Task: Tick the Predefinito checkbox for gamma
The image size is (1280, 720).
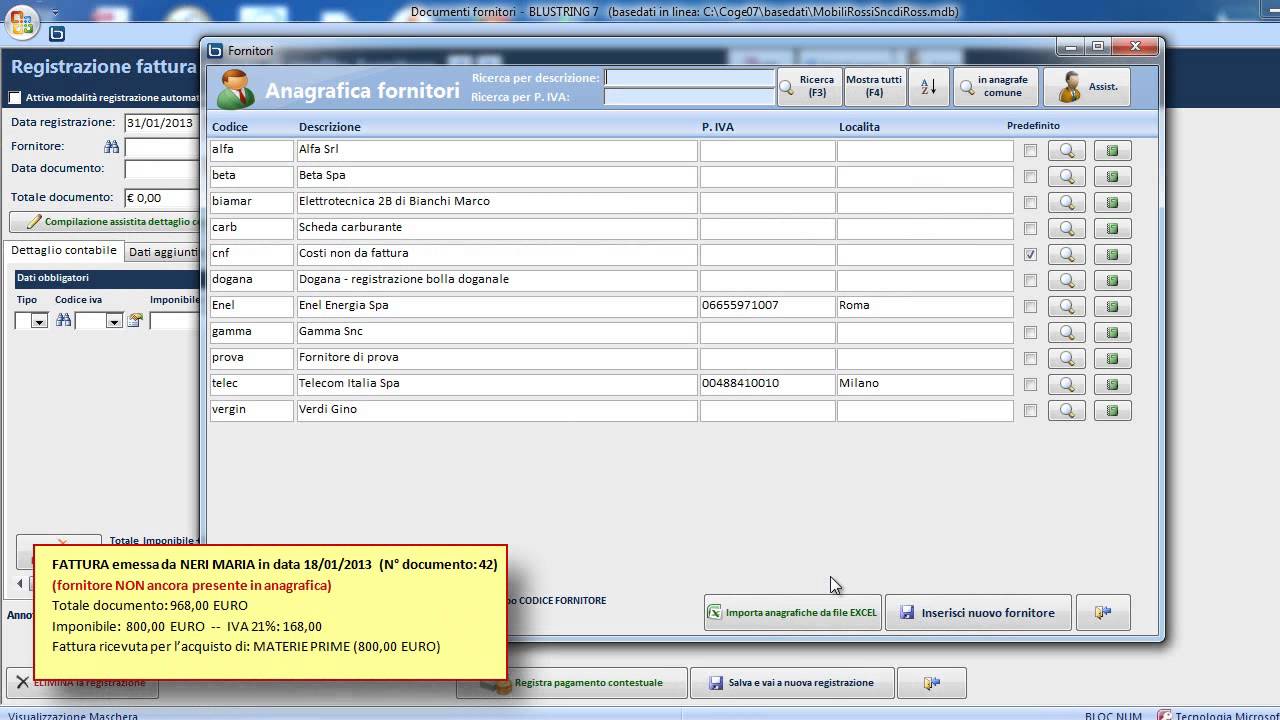Action: pos(1031,333)
